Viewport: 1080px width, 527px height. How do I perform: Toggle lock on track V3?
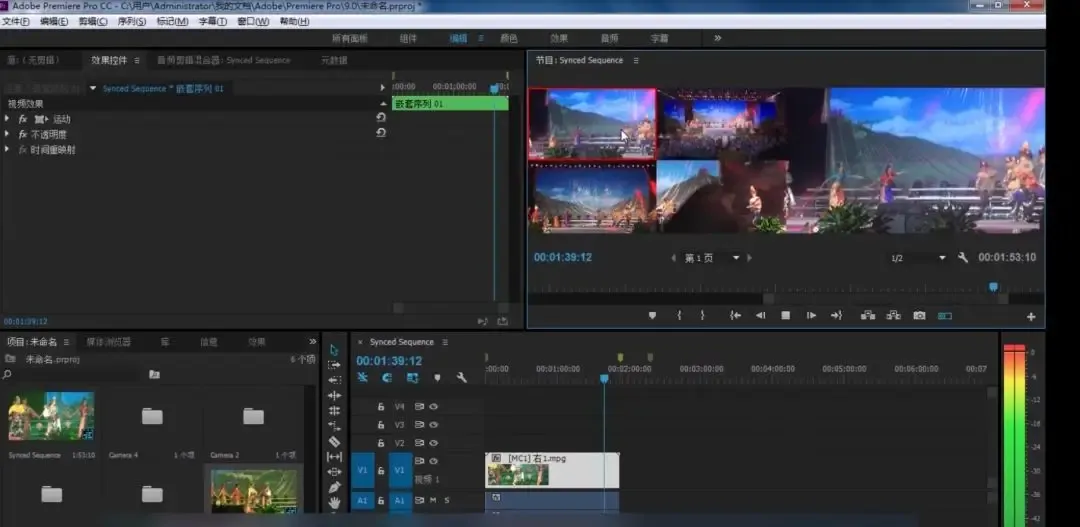click(x=380, y=424)
